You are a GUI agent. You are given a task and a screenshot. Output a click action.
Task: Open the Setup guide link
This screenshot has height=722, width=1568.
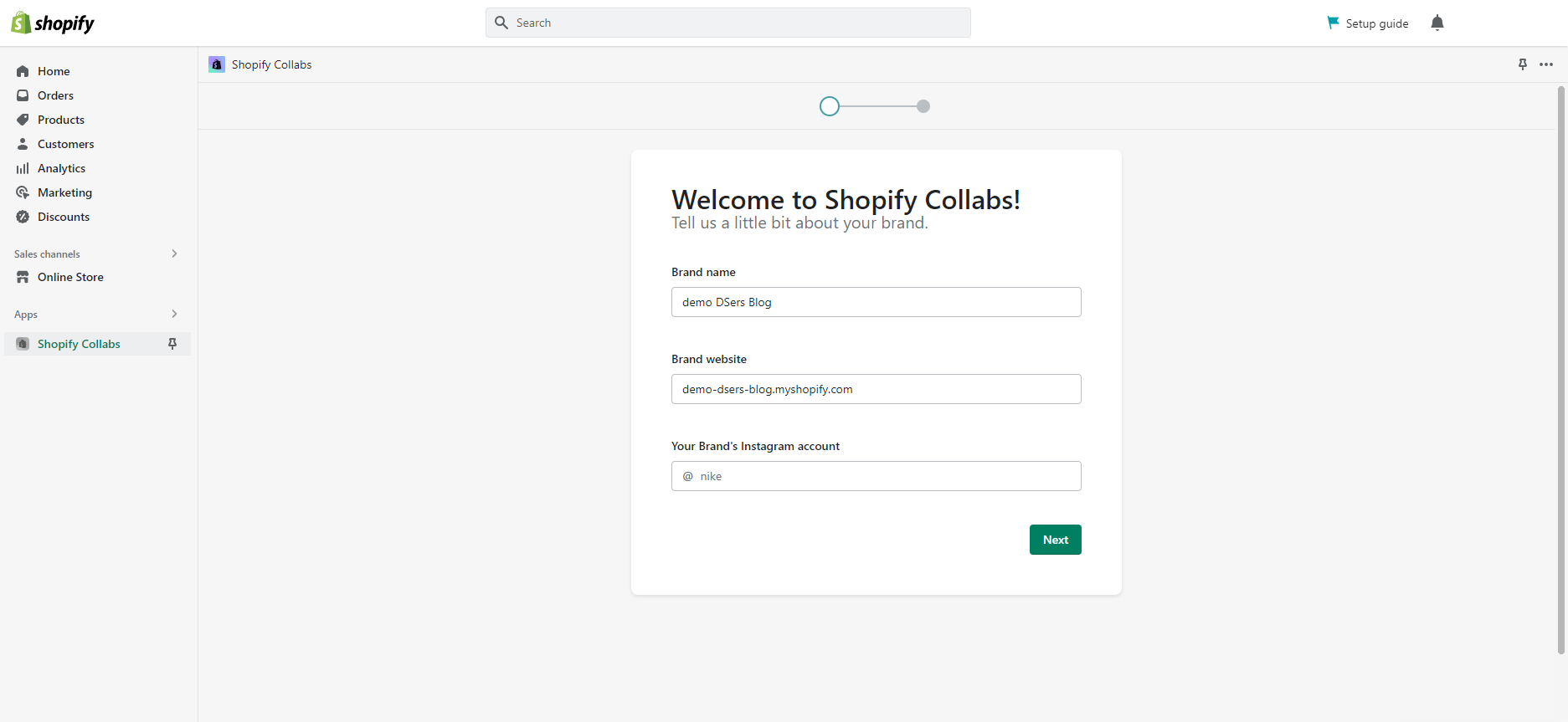pyautogui.click(x=1377, y=23)
